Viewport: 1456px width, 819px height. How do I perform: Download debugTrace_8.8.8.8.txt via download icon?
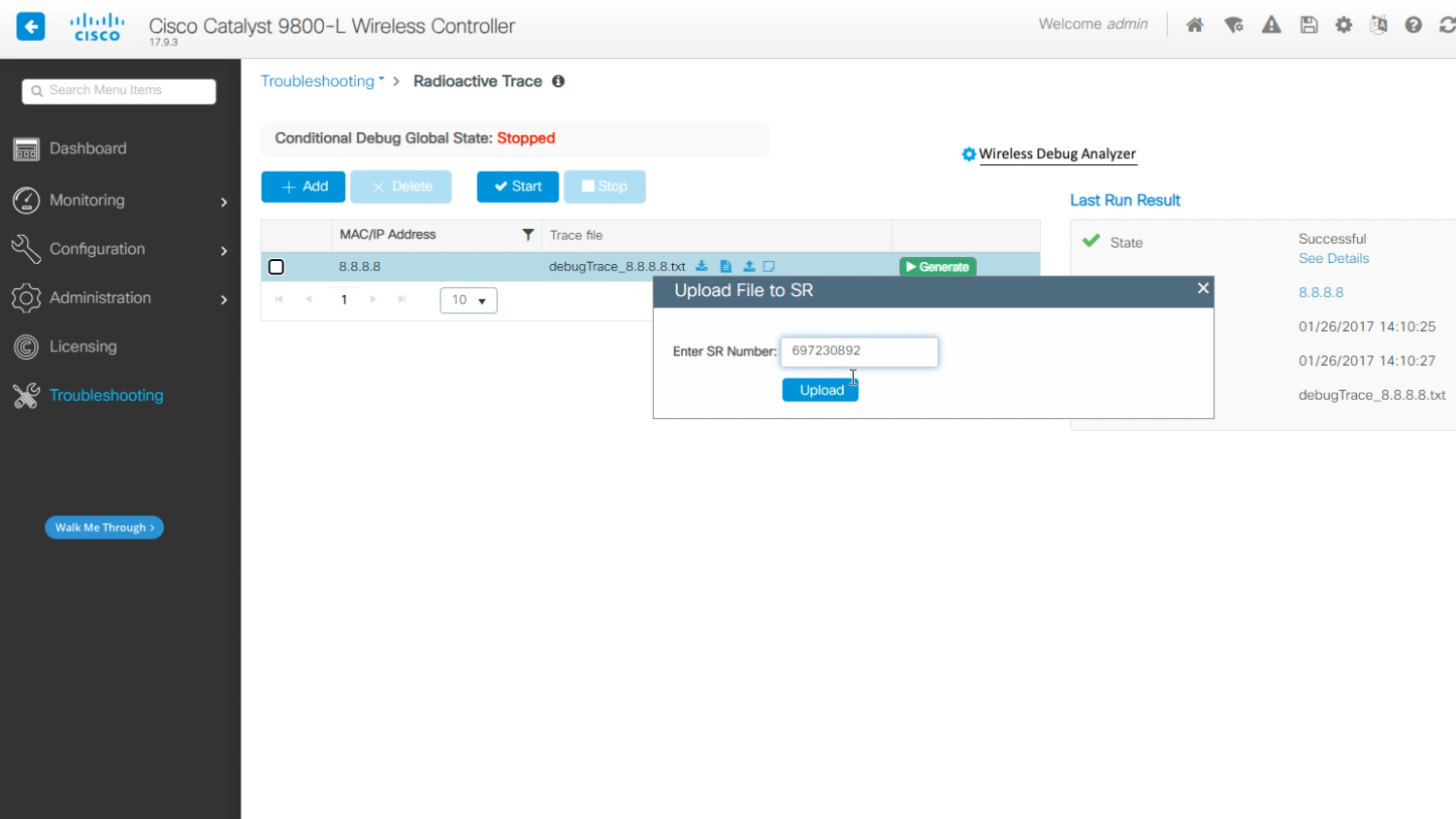701,266
